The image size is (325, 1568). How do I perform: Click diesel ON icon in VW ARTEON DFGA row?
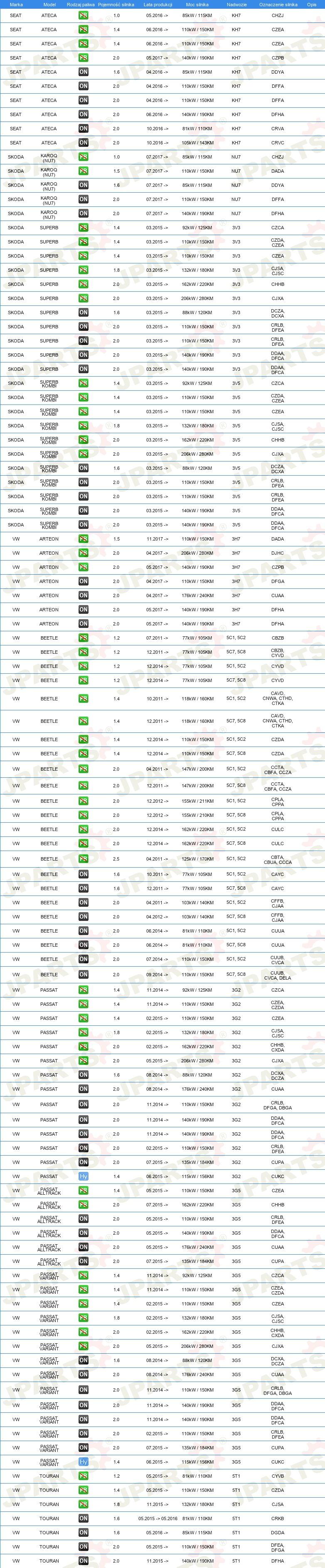click(83, 581)
